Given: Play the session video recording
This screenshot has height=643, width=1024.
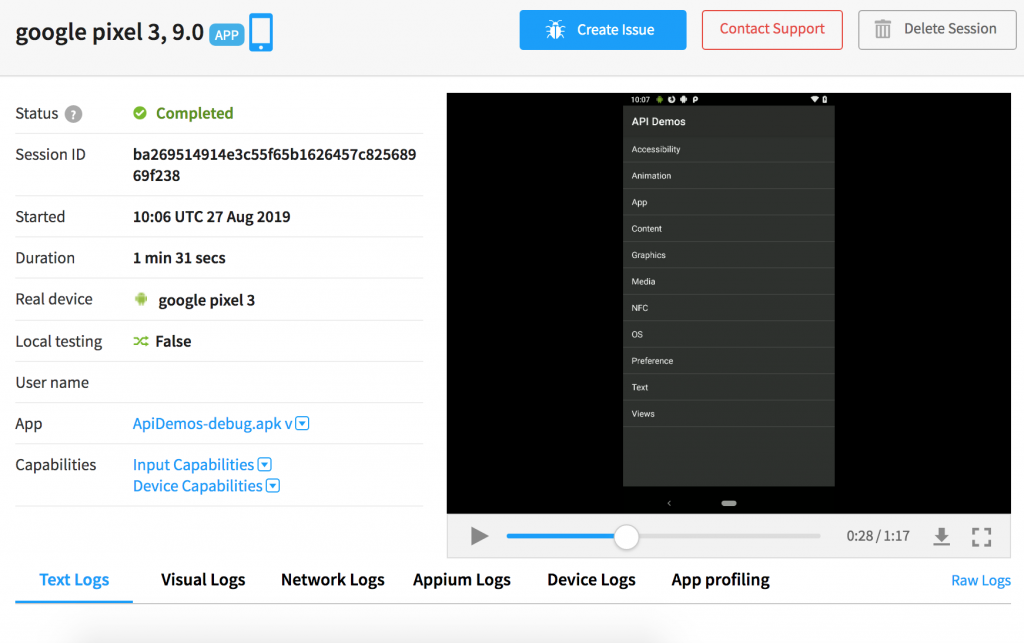Looking at the screenshot, I should point(479,536).
